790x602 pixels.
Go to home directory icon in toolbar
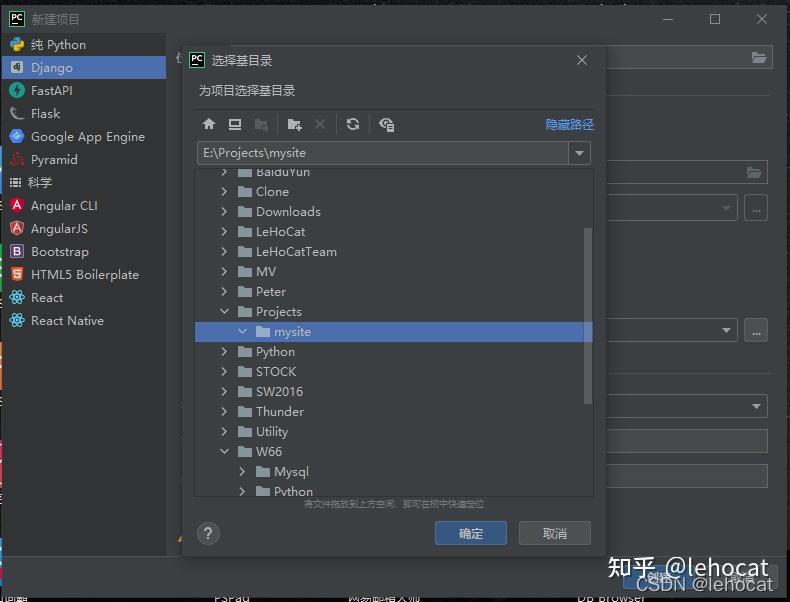209,124
